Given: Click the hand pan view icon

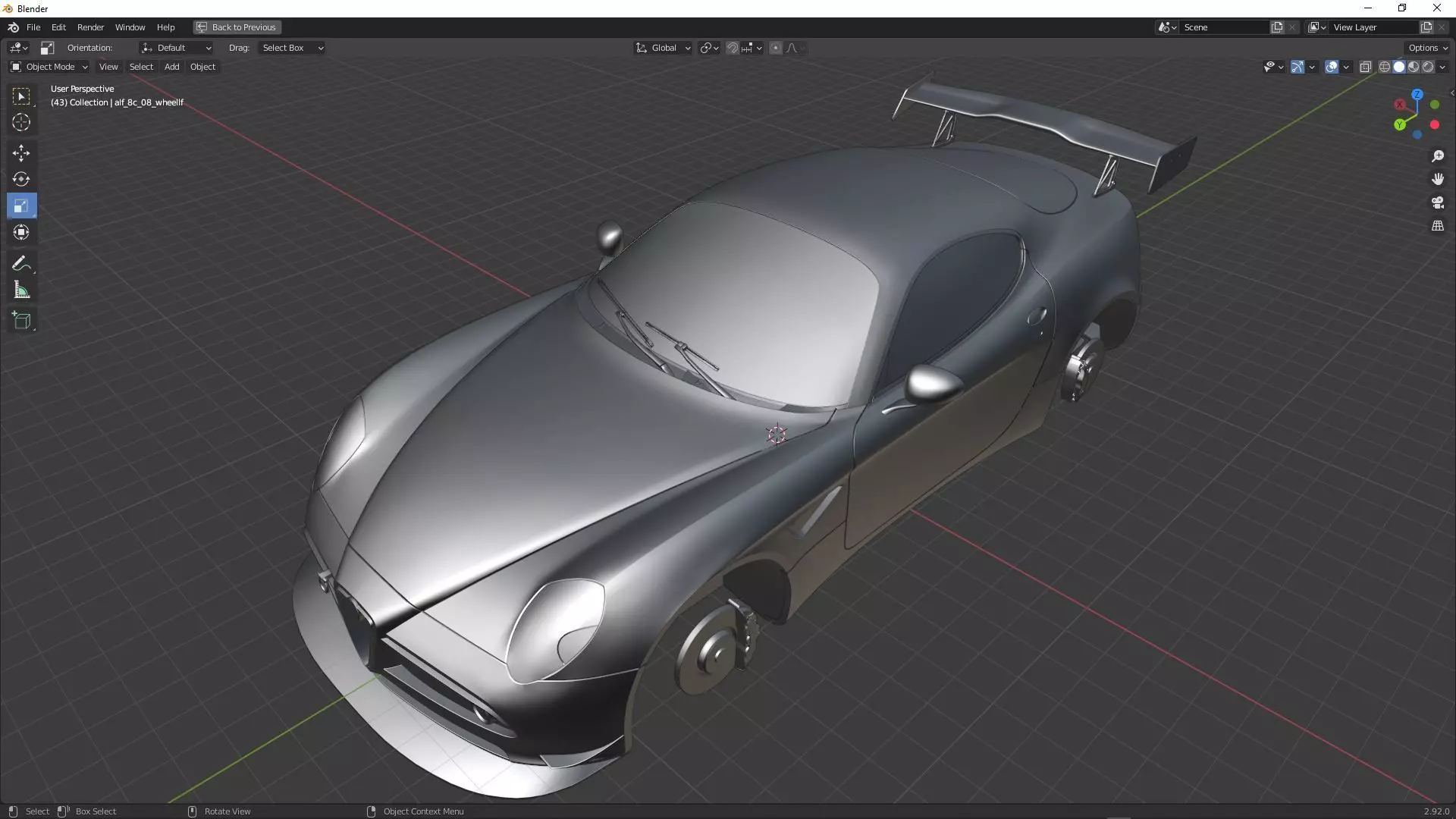Looking at the screenshot, I should tap(1437, 179).
